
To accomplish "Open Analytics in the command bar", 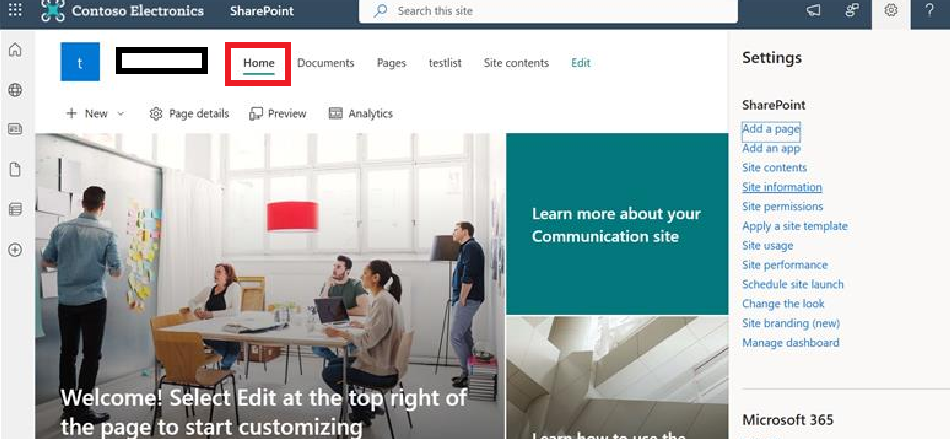I will pos(360,114).
